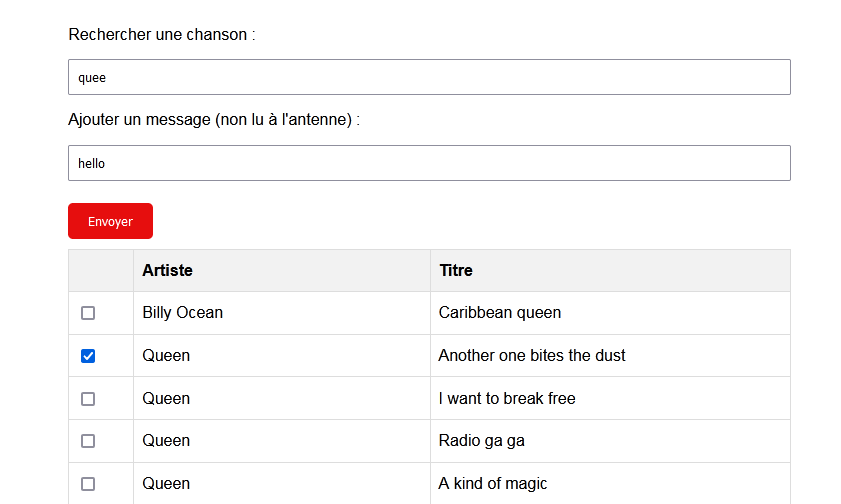
Task: Tick the checkbox for Caribbean queen
Action: point(88,313)
